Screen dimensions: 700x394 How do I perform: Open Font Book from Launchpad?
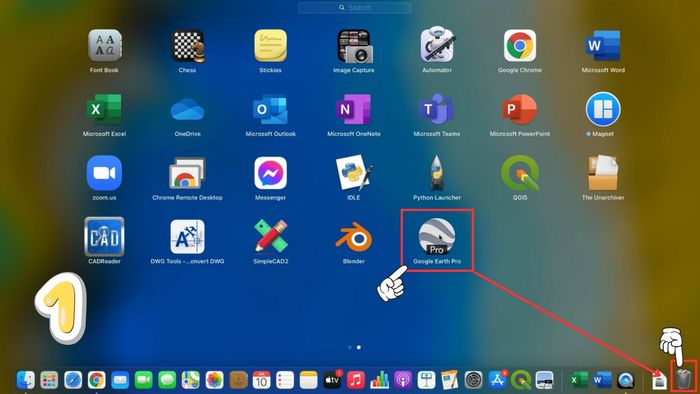click(104, 46)
